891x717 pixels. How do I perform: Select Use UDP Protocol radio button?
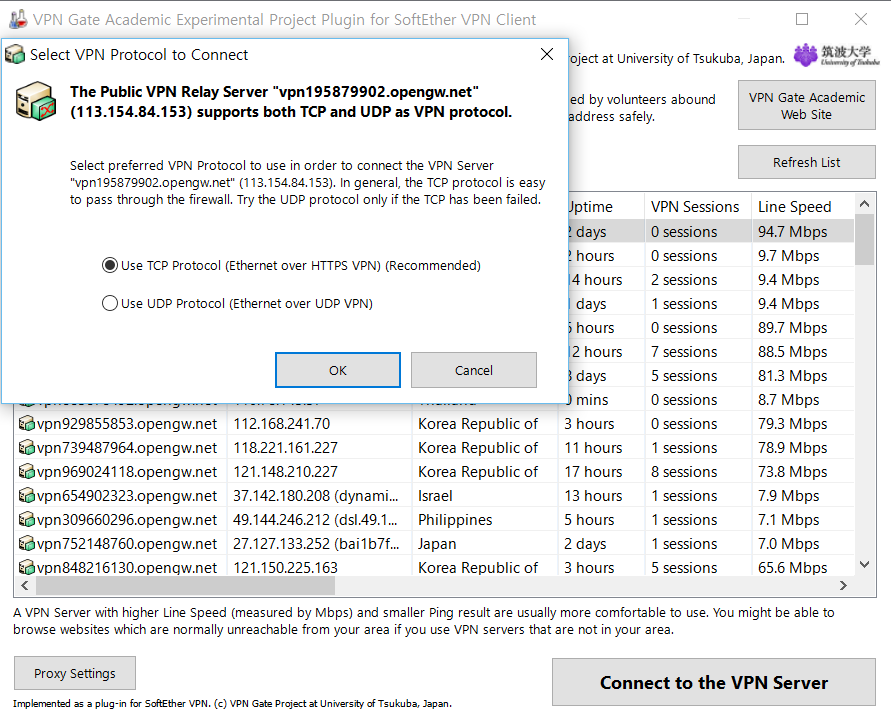110,303
